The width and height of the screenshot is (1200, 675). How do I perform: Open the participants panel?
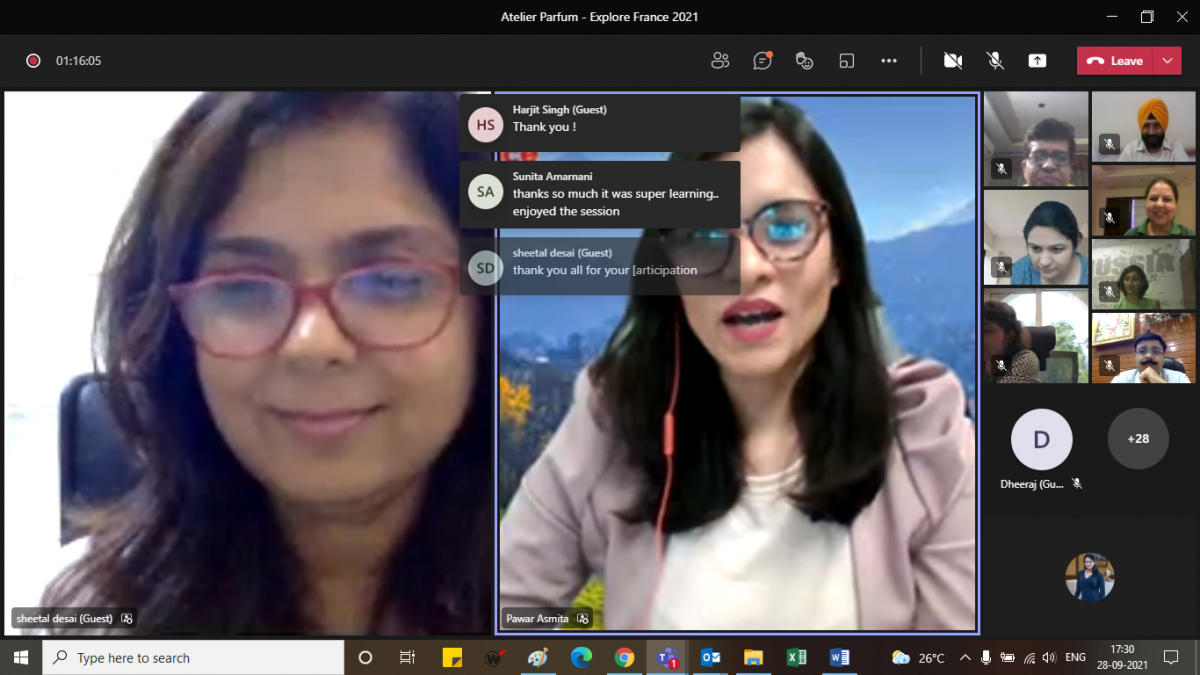720,61
